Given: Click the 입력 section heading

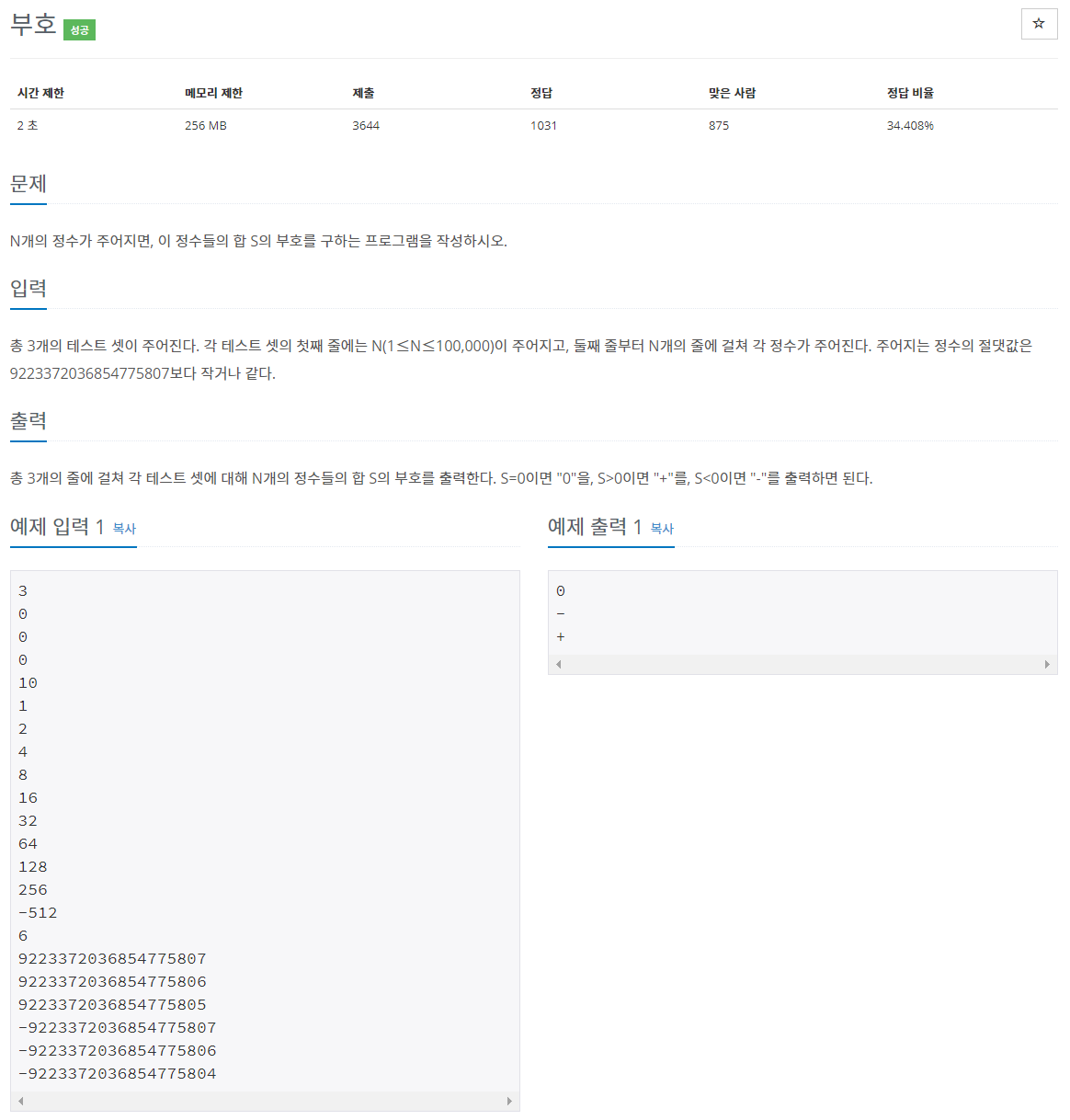Looking at the screenshot, I should [28, 289].
